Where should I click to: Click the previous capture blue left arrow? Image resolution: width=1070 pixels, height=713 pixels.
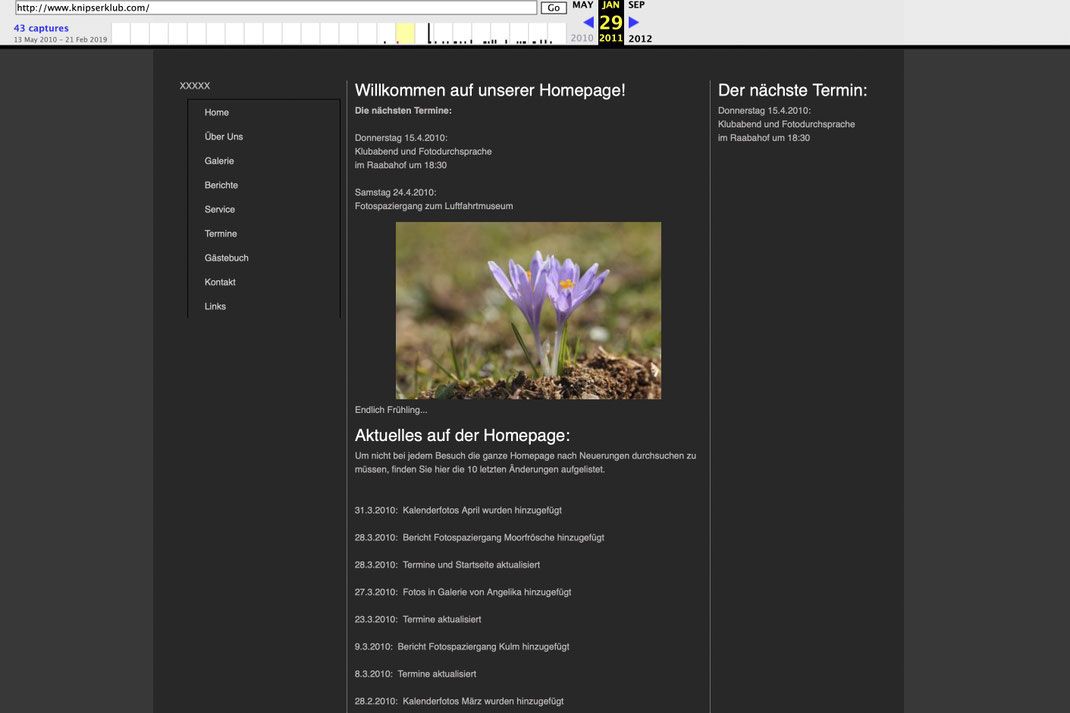(x=588, y=22)
